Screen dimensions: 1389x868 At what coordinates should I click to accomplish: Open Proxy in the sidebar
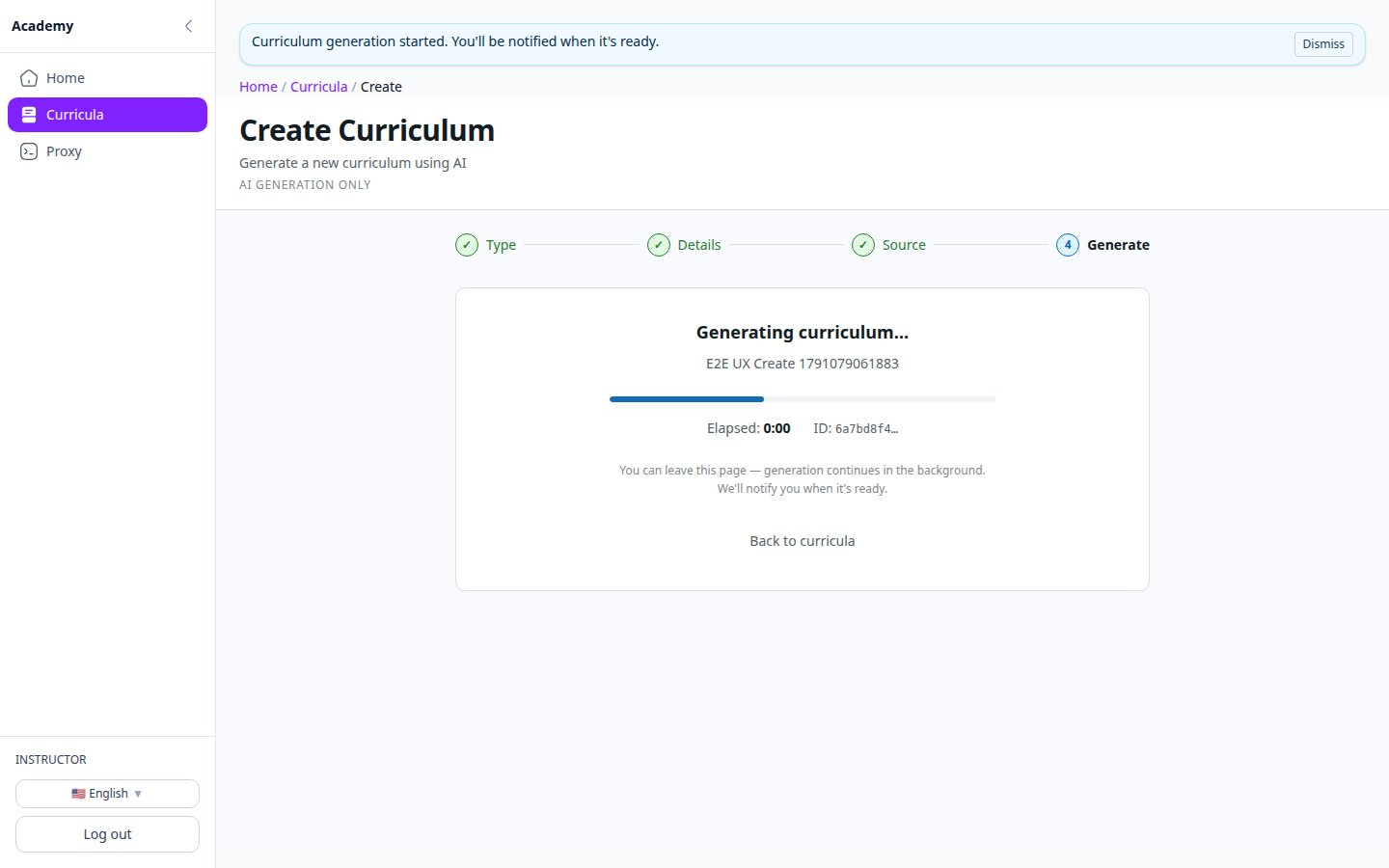point(107,151)
